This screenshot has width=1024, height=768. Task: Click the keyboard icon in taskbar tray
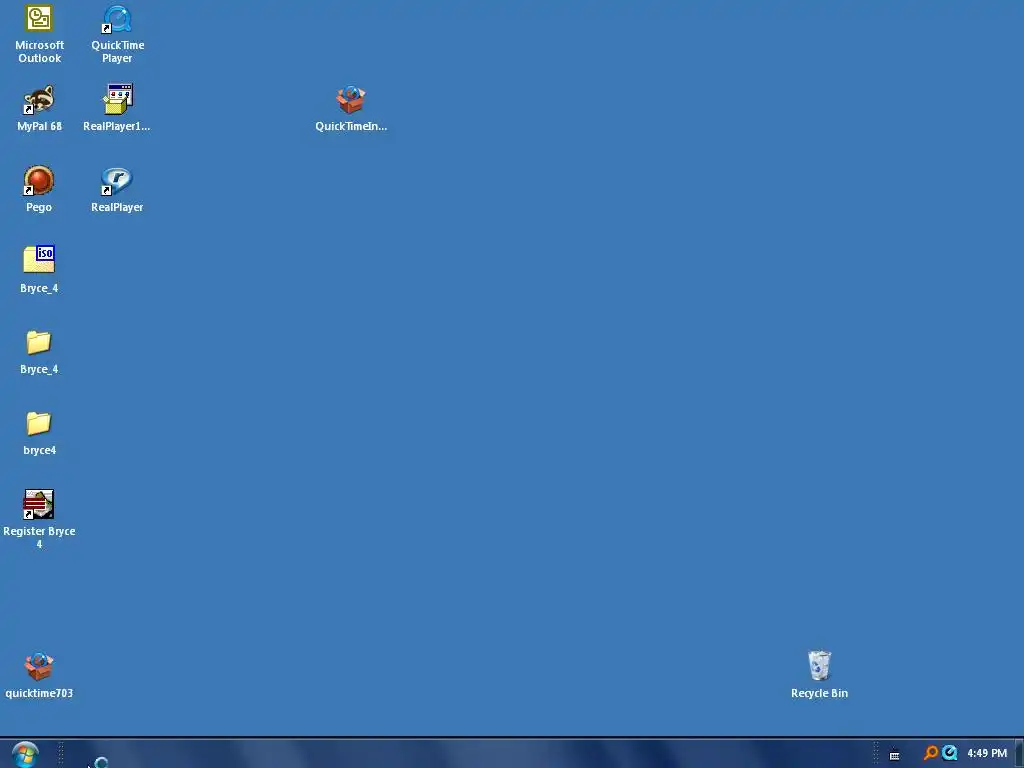pyautogui.click(x=895, y=756)
